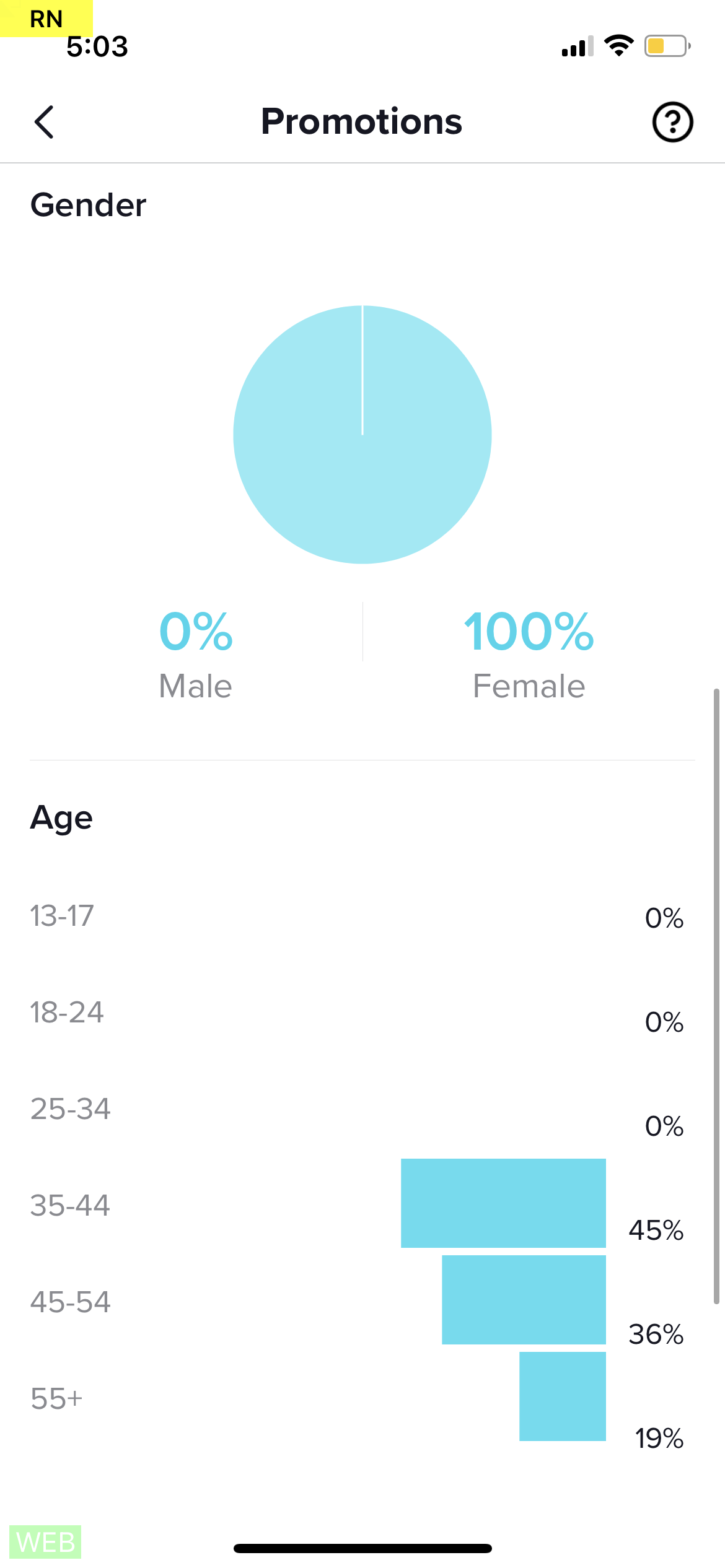Tap the 18-24 age row label
Screen dimensions: 725x1568
67,1012
